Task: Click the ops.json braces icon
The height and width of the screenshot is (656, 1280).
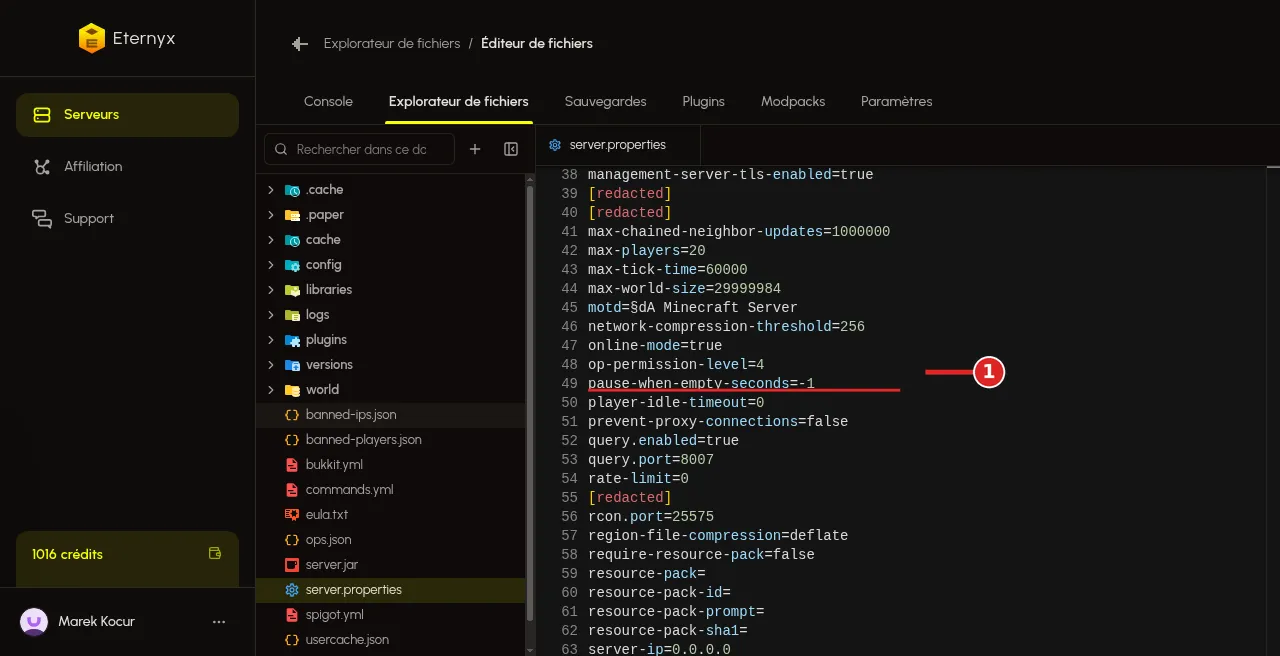Action: [x=292, y=540]
